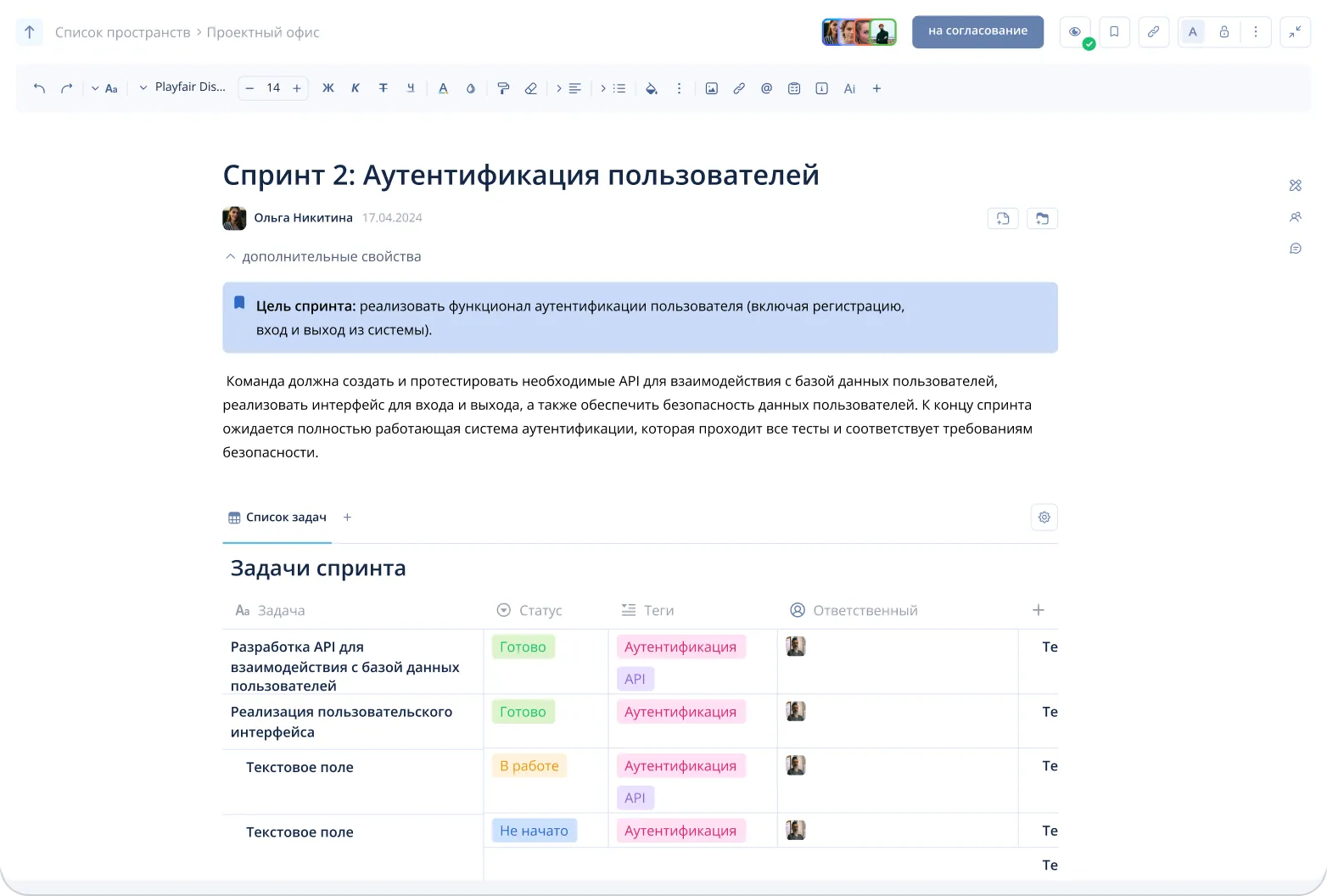
Task: Click the bookmark icon in the callout
Action: (x=239, y=303)
